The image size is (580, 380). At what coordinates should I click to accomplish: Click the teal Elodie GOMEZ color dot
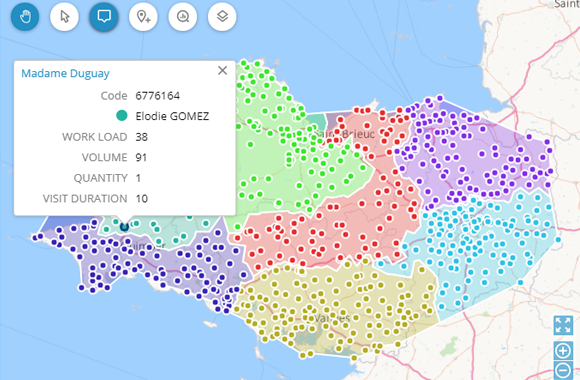(121, 116)
